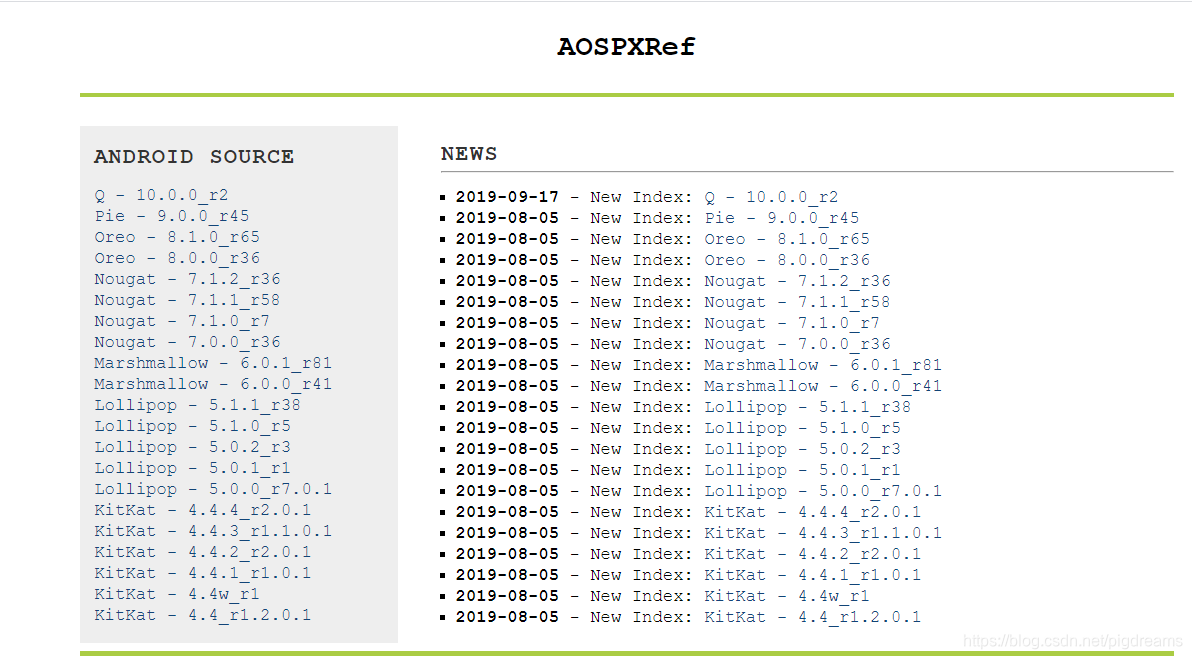The image size is (1192, 659).
Task: Click the ANDROID SOURCE sidebar heading
Action: tap(194, 157)
